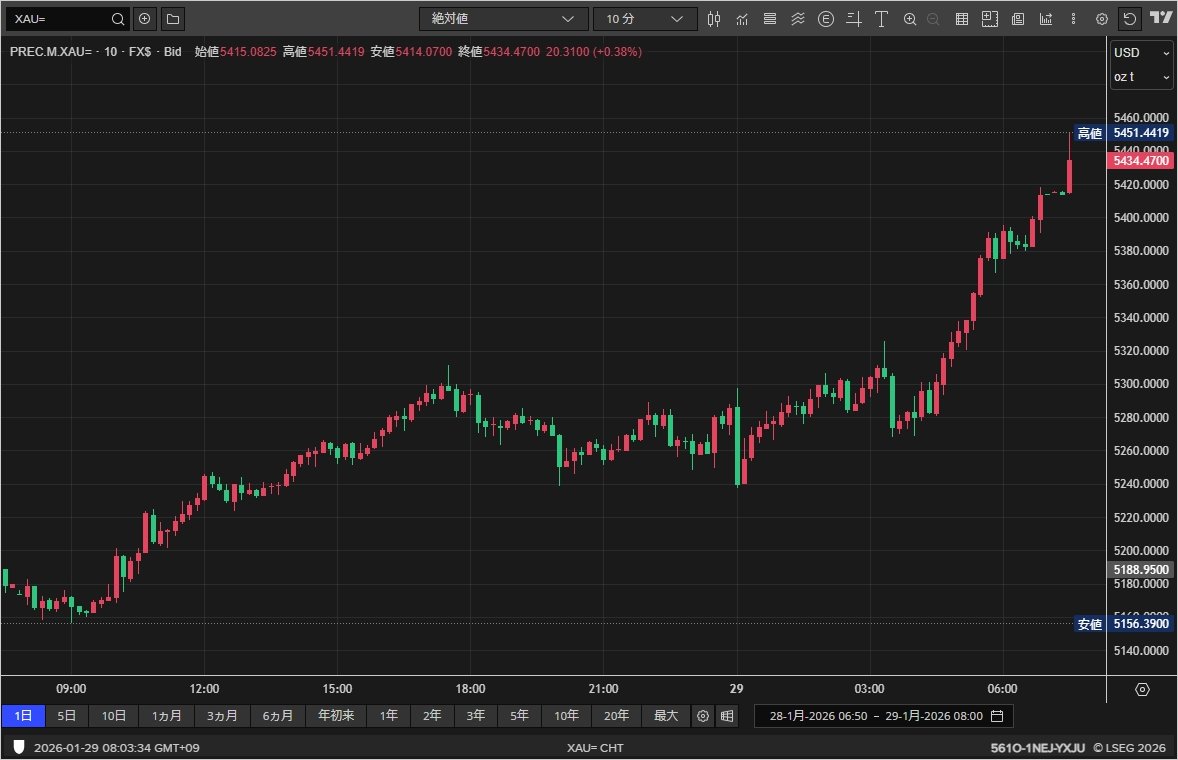Expand the 絶対値 dropdown
The height and width of the screenshot is (760, 1178).
503,19
